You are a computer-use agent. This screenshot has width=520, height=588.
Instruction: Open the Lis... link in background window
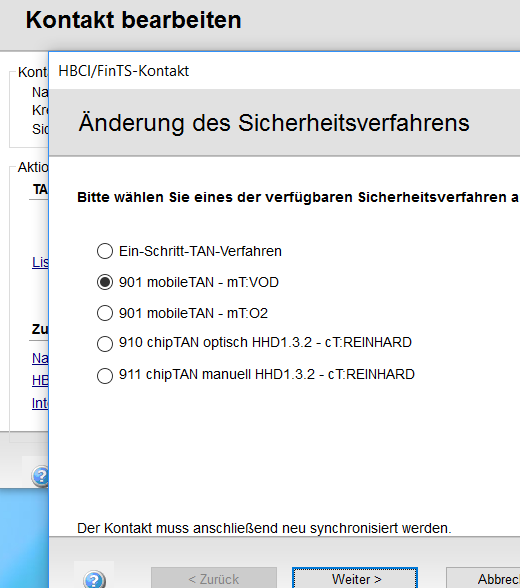[40, 262]
